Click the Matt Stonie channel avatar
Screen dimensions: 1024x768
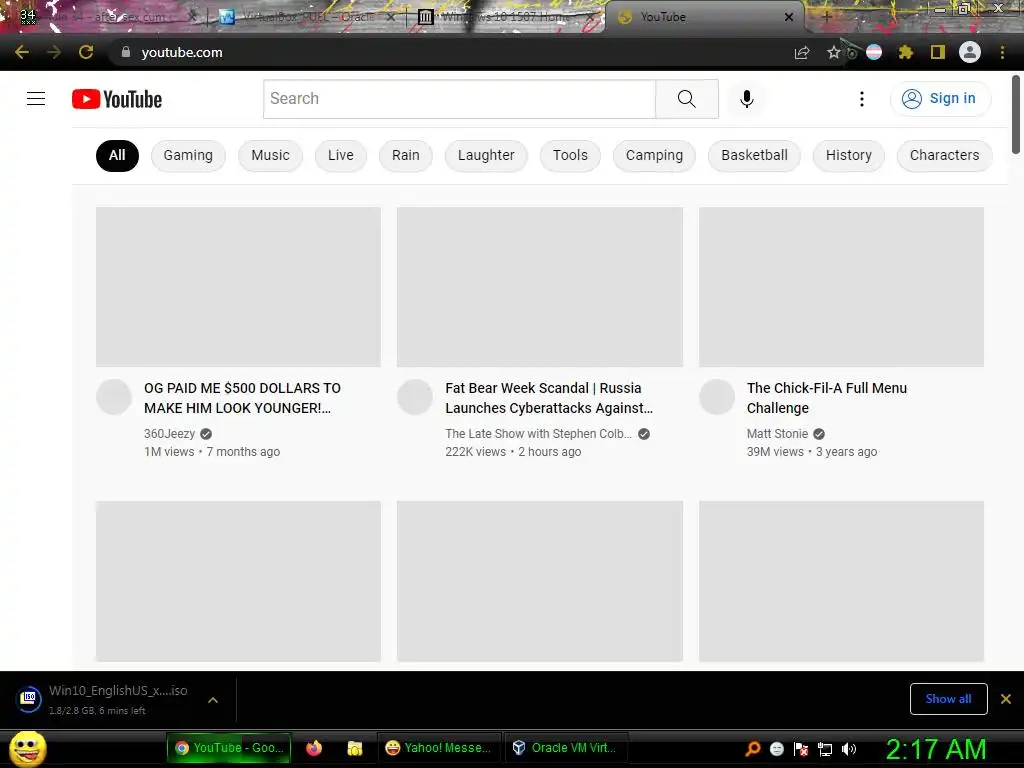point(717,397)
